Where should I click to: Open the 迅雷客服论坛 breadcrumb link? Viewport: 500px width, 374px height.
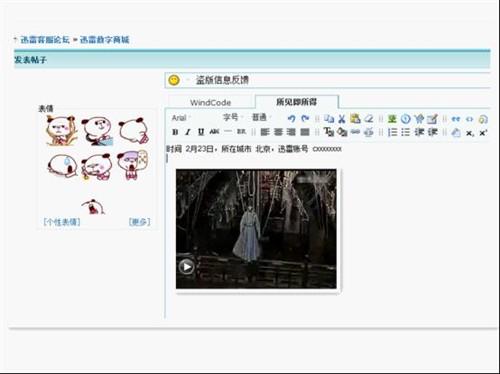click(45, 40)
